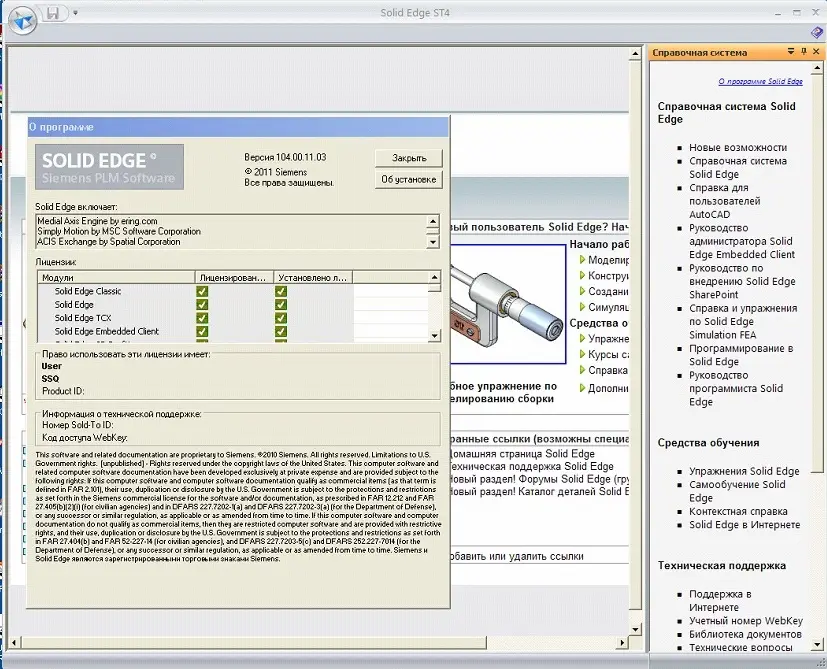Click the Save icon in quick access toolbar
This screenshot has height=669, width=827.
[53, 13]
